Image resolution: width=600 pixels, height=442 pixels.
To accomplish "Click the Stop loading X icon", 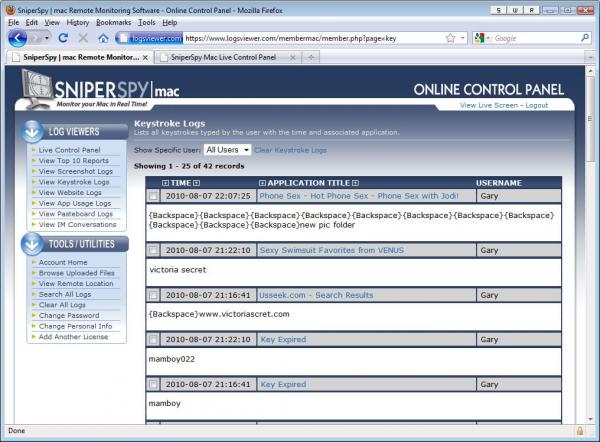I will pos(83,38).
